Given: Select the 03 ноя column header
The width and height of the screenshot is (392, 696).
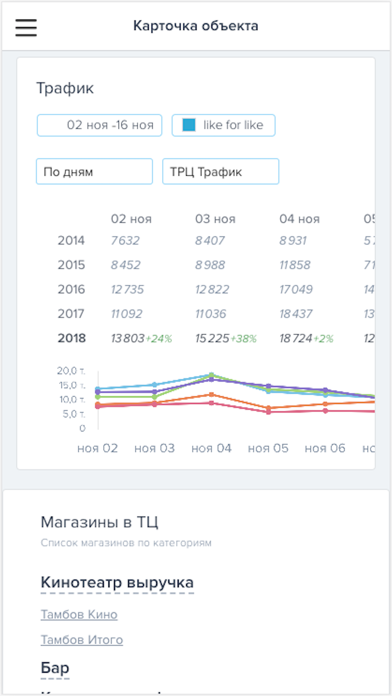Looking at the screenshot, I should coord(215,219).
